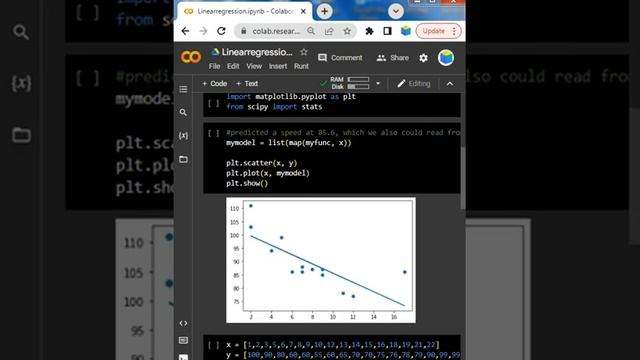Open the Google account avatar
The height and width of the screenshot is (360, 640).
(x=446, y=58)
